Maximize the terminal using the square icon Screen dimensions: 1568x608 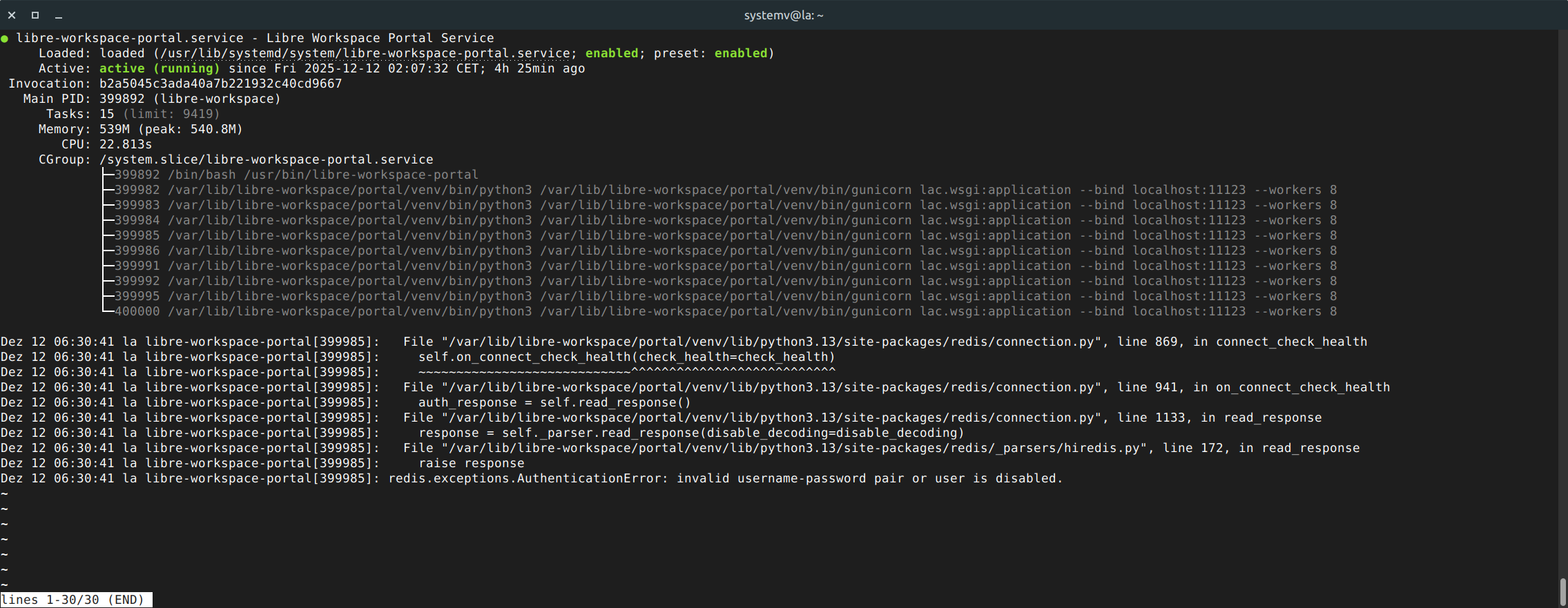35,15
